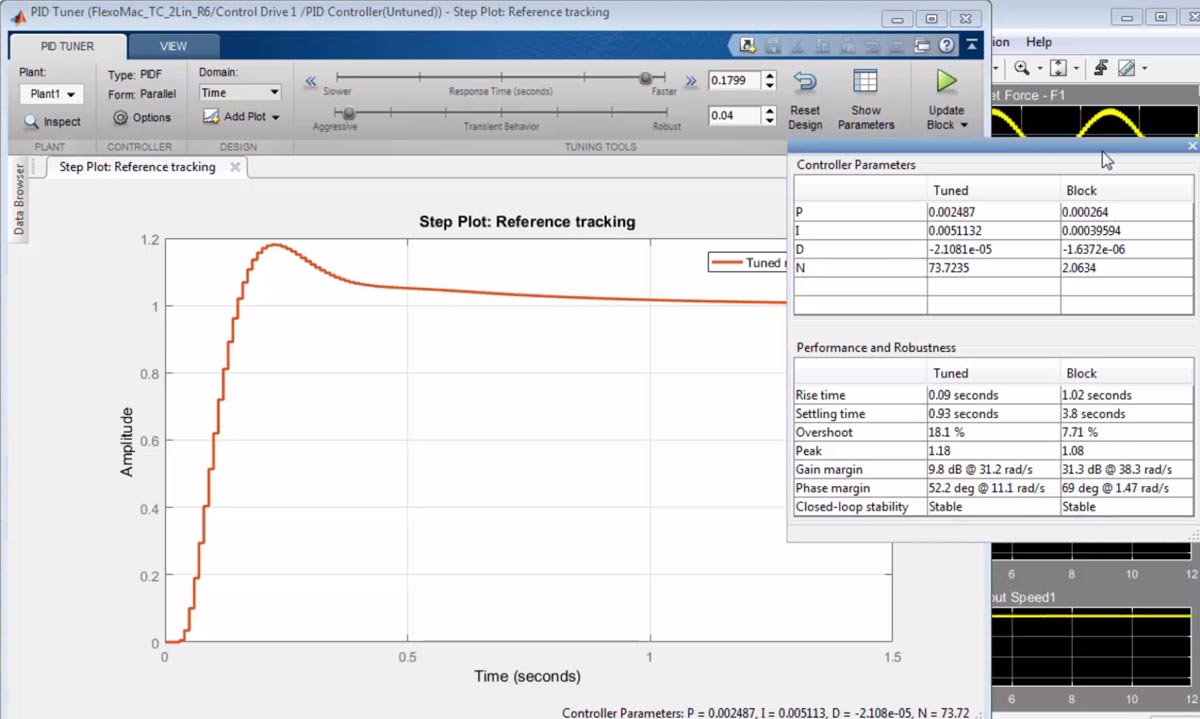Select the zoom-in magnifier in the figure toolbar
The height and width of the screenshot is (719, 1200).
pyautogui.click(x=1022, y=66)
